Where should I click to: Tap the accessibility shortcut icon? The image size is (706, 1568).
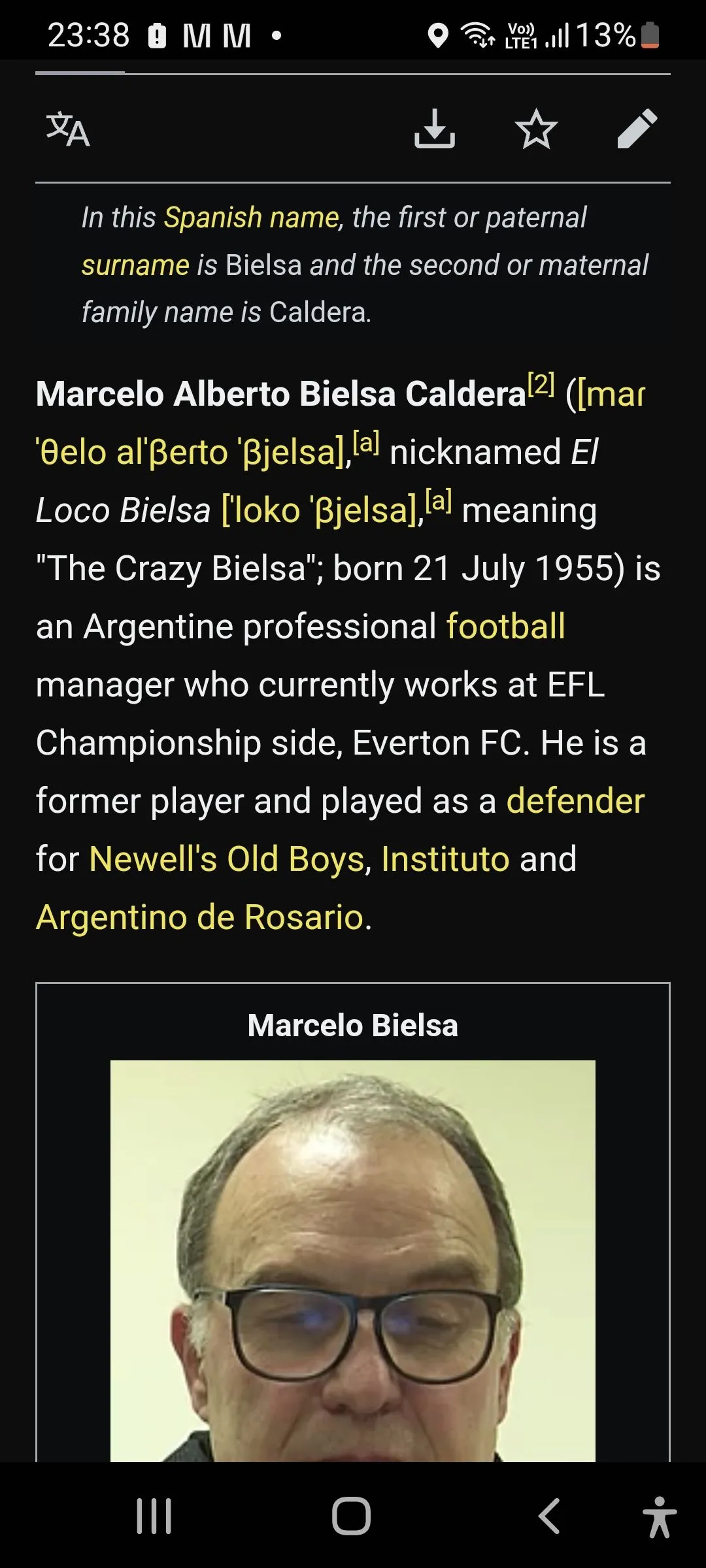coord(659,1517)
